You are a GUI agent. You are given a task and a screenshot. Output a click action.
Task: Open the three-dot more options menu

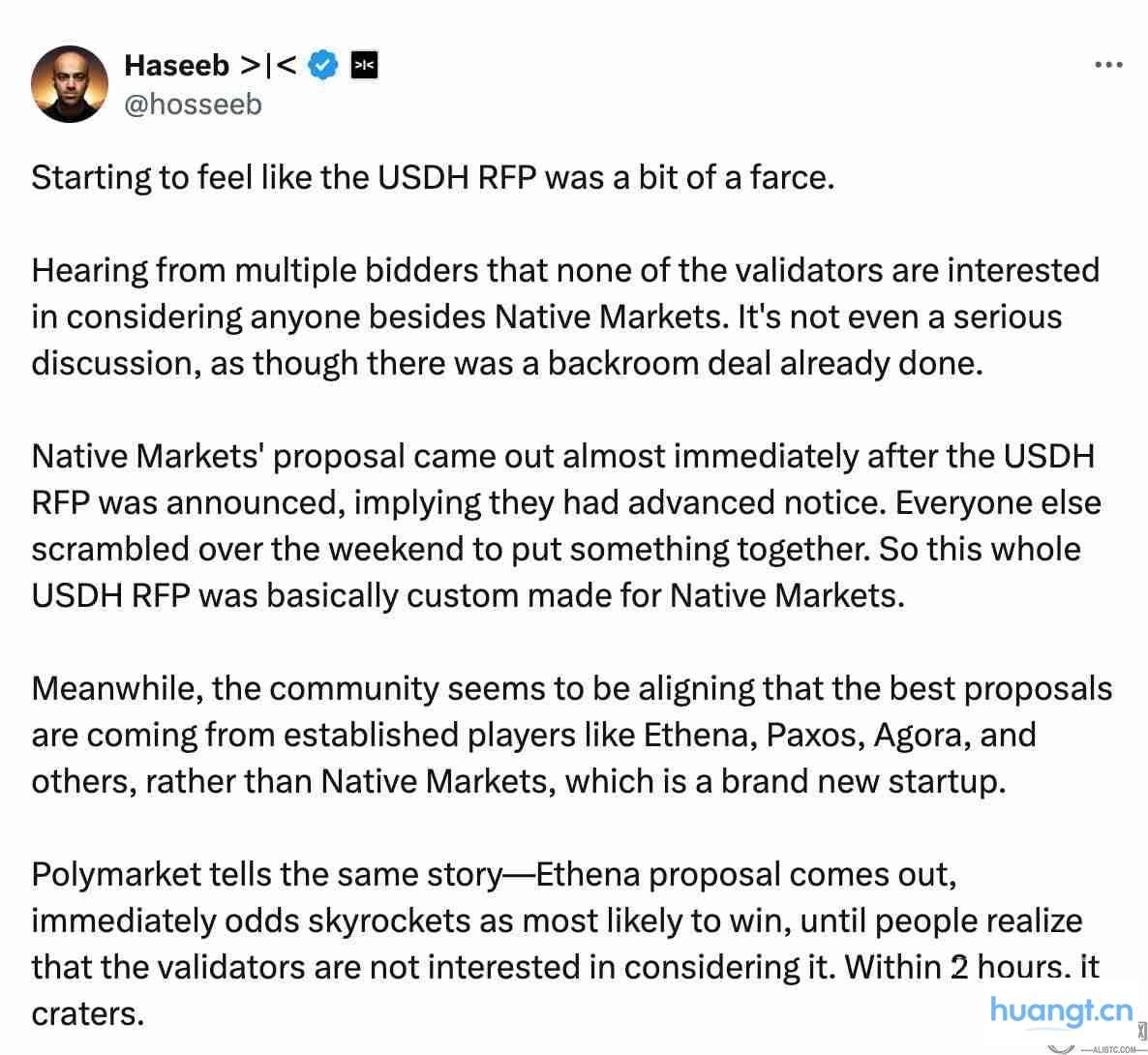[x=1108, y=65]
